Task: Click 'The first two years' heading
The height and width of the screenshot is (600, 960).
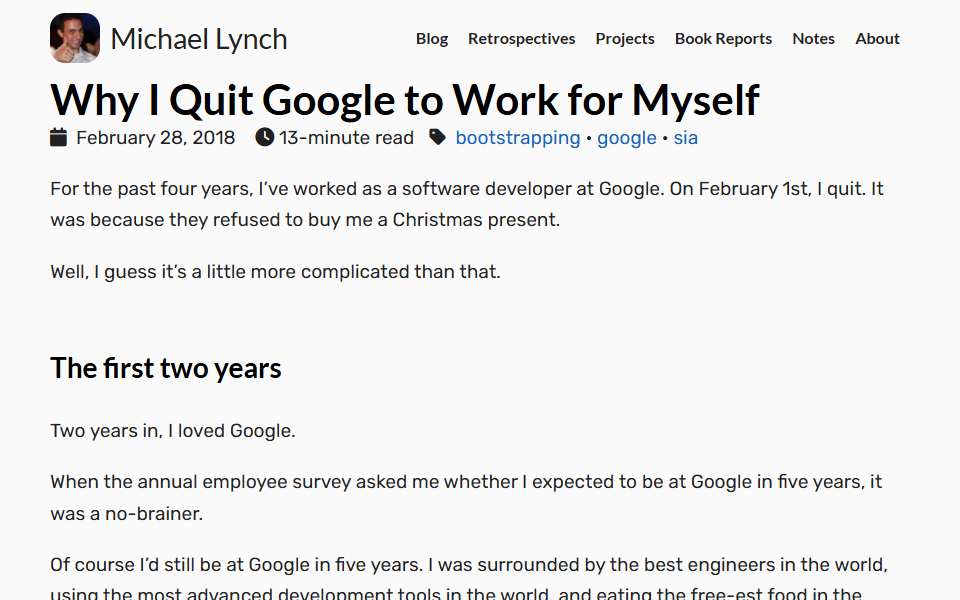Action: coord(166,368)
